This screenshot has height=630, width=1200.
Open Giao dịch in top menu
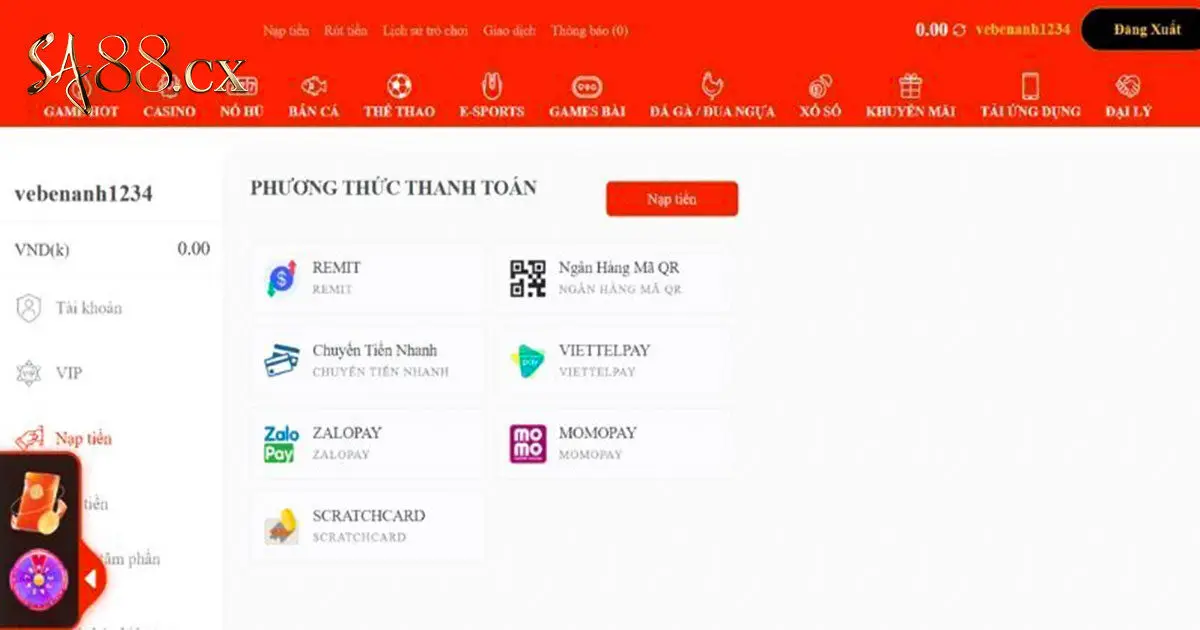(x=509, y=31)
